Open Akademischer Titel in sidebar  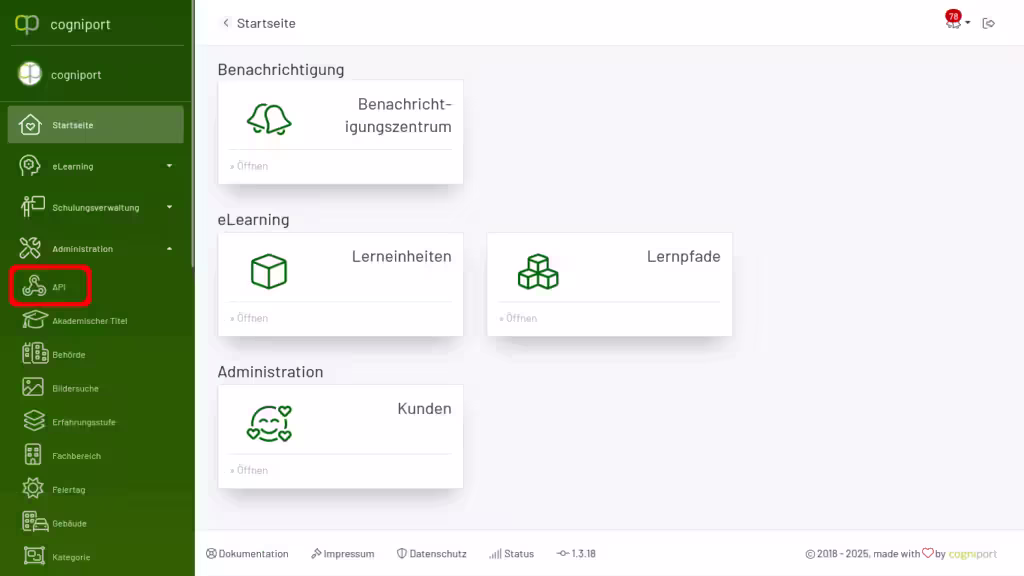pyautogui.click(x=89, y=321)
